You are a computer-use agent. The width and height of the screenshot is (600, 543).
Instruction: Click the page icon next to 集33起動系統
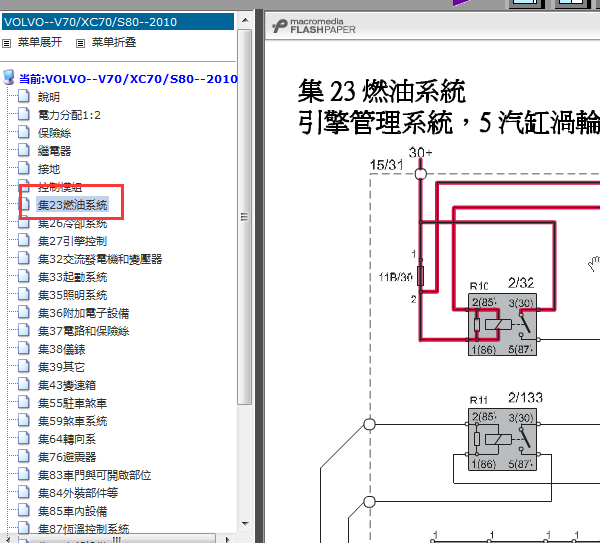coord(24,276)
